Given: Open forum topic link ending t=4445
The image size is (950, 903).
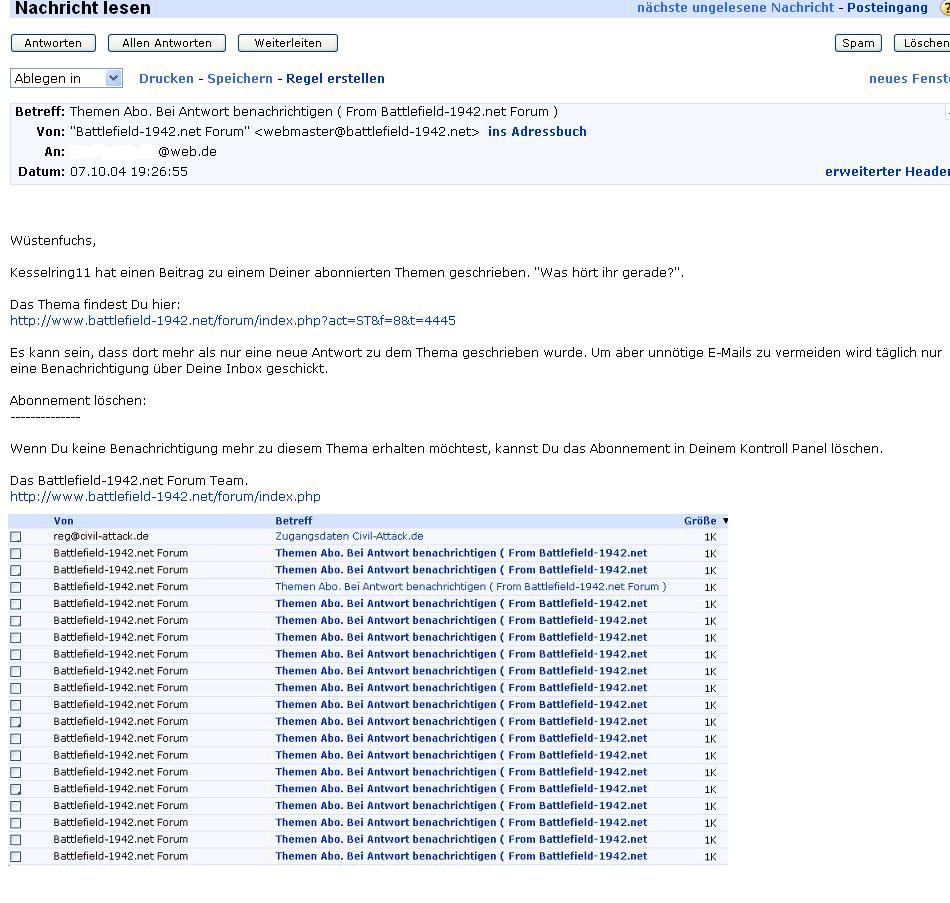Looking at the screenshot, I should (x=233, y=321).
